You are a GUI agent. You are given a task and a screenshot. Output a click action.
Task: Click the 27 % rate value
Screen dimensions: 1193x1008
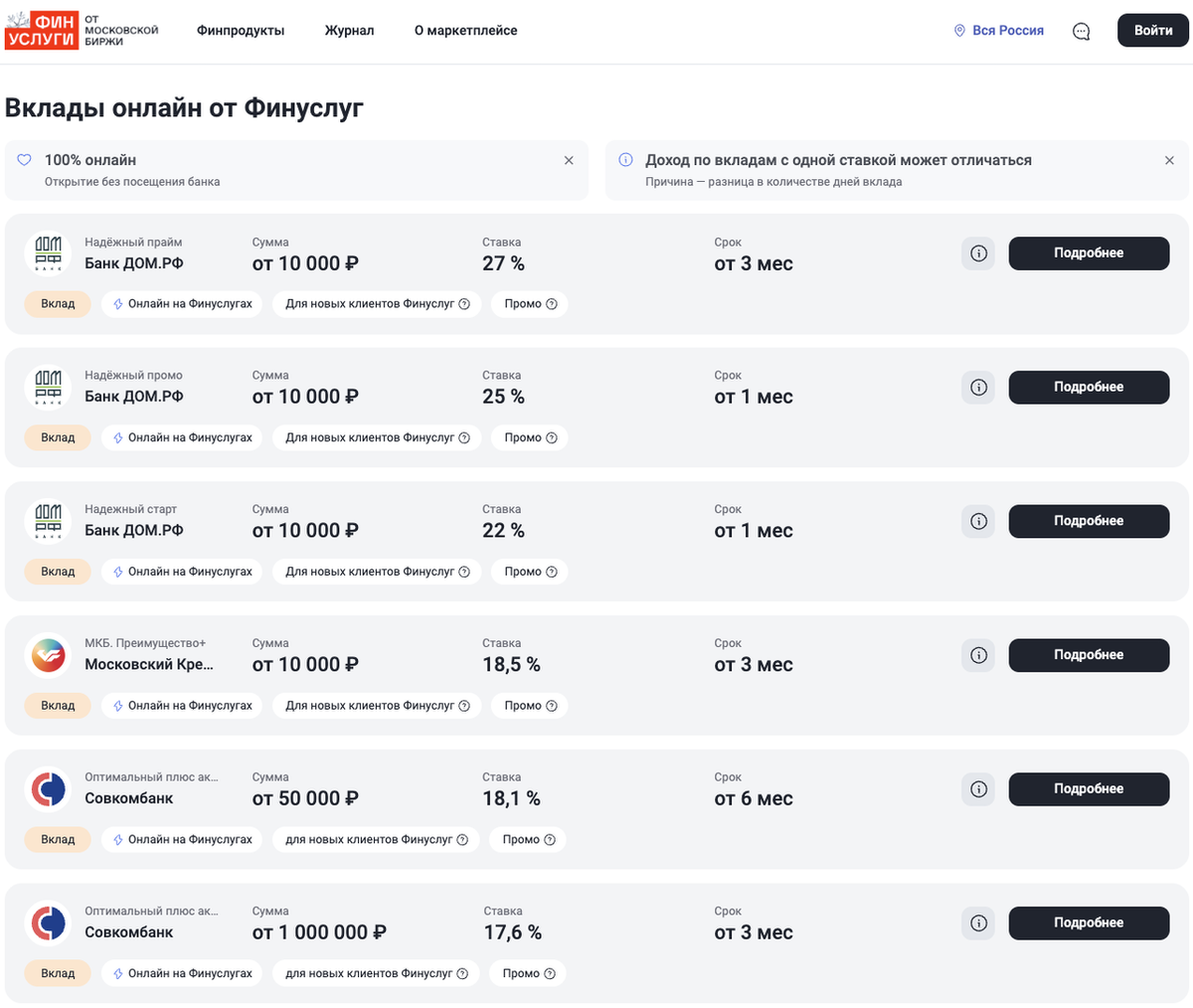point(503,263)
